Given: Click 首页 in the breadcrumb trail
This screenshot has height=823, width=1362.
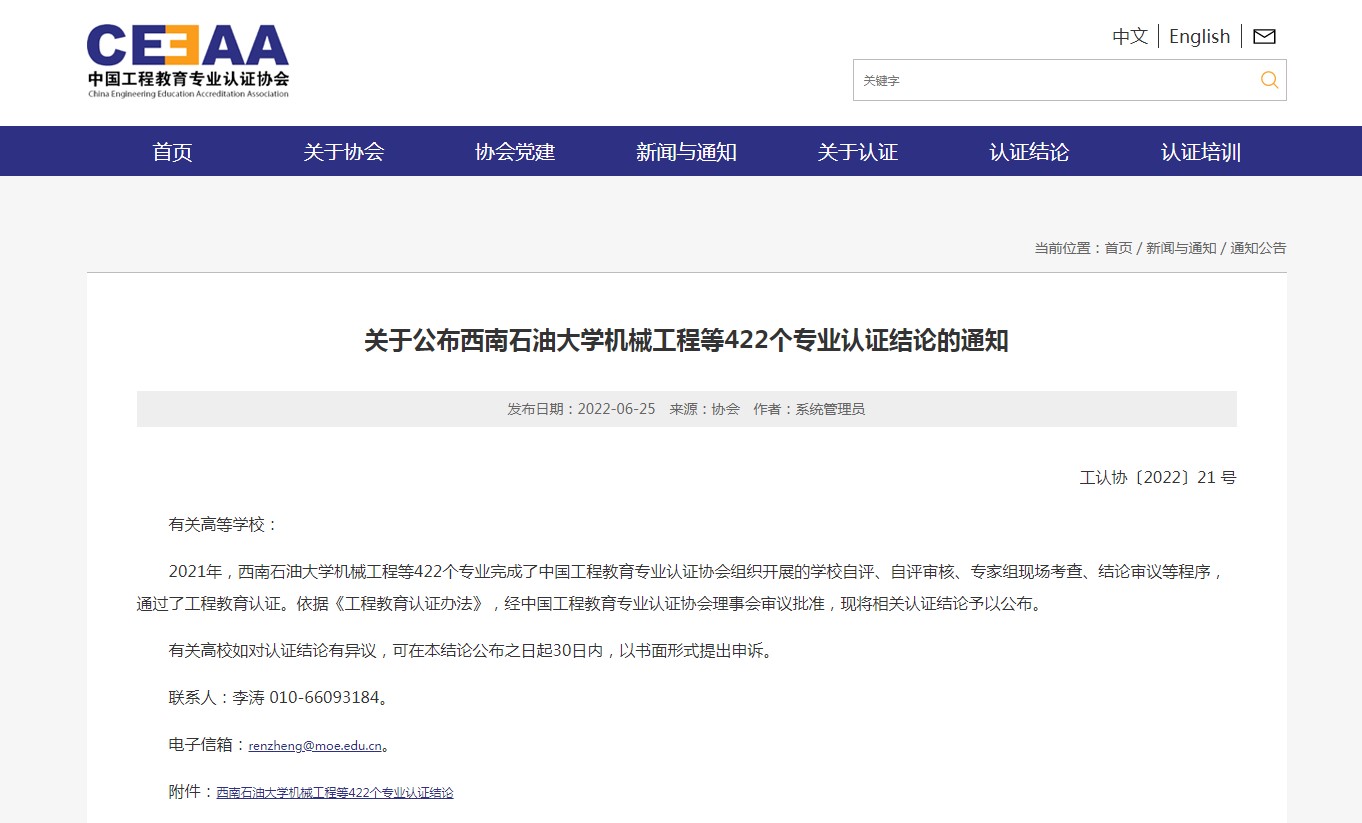Looking at the screenshot, I should 1118,248.
